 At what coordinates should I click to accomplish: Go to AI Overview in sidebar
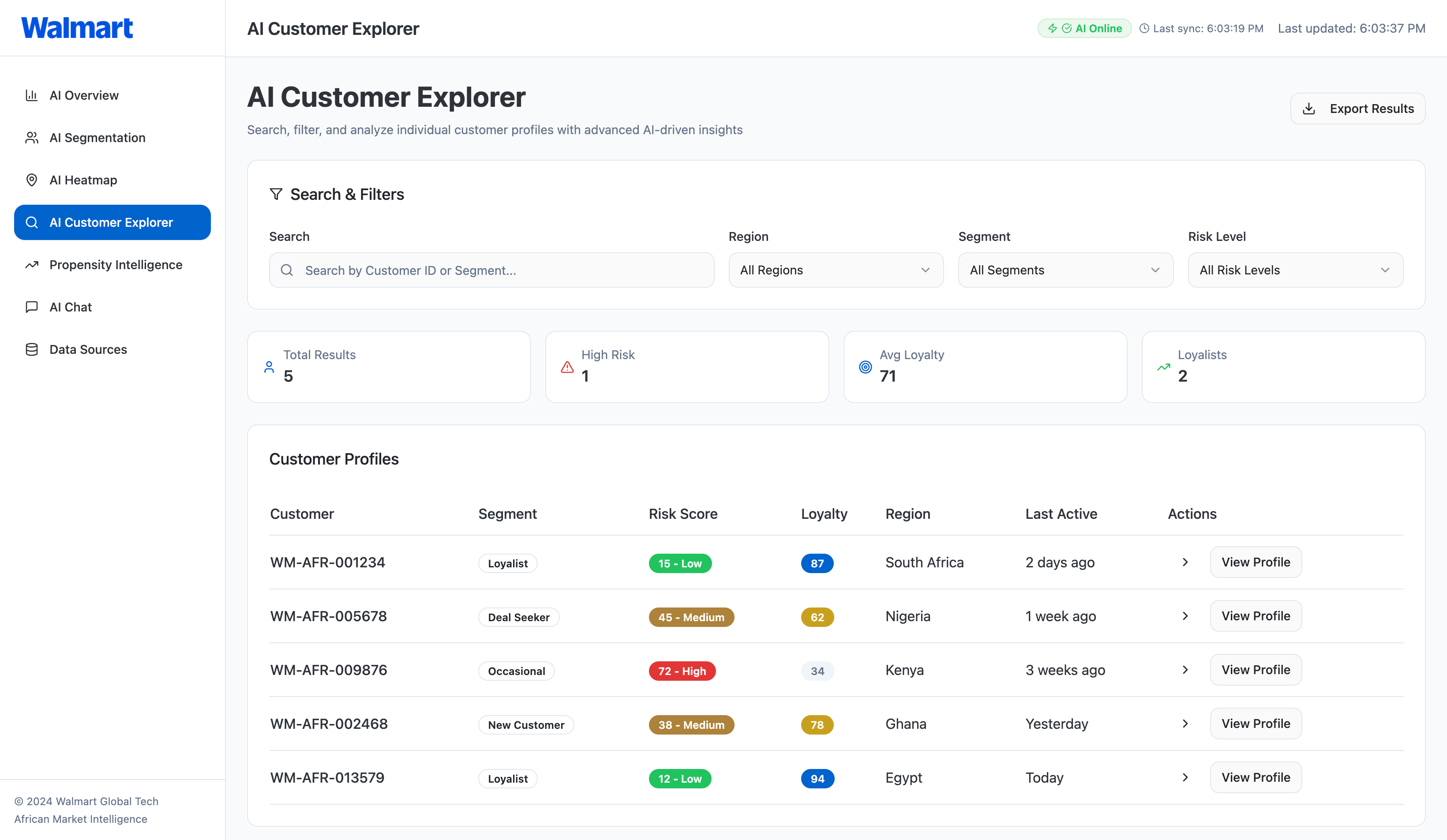click(x=112, y=95)
